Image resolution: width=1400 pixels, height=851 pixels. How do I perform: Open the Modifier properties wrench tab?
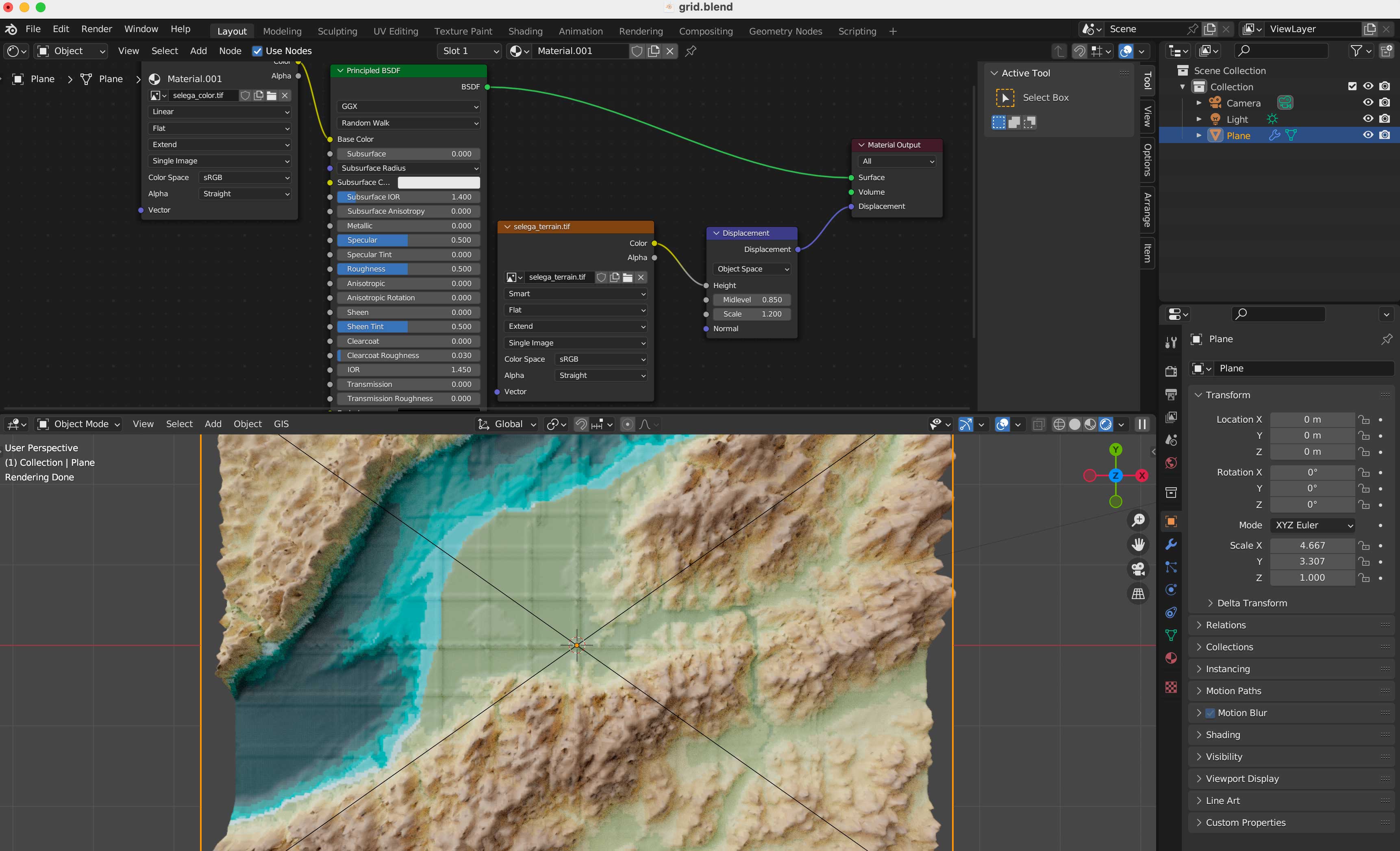click(1171, 544)
